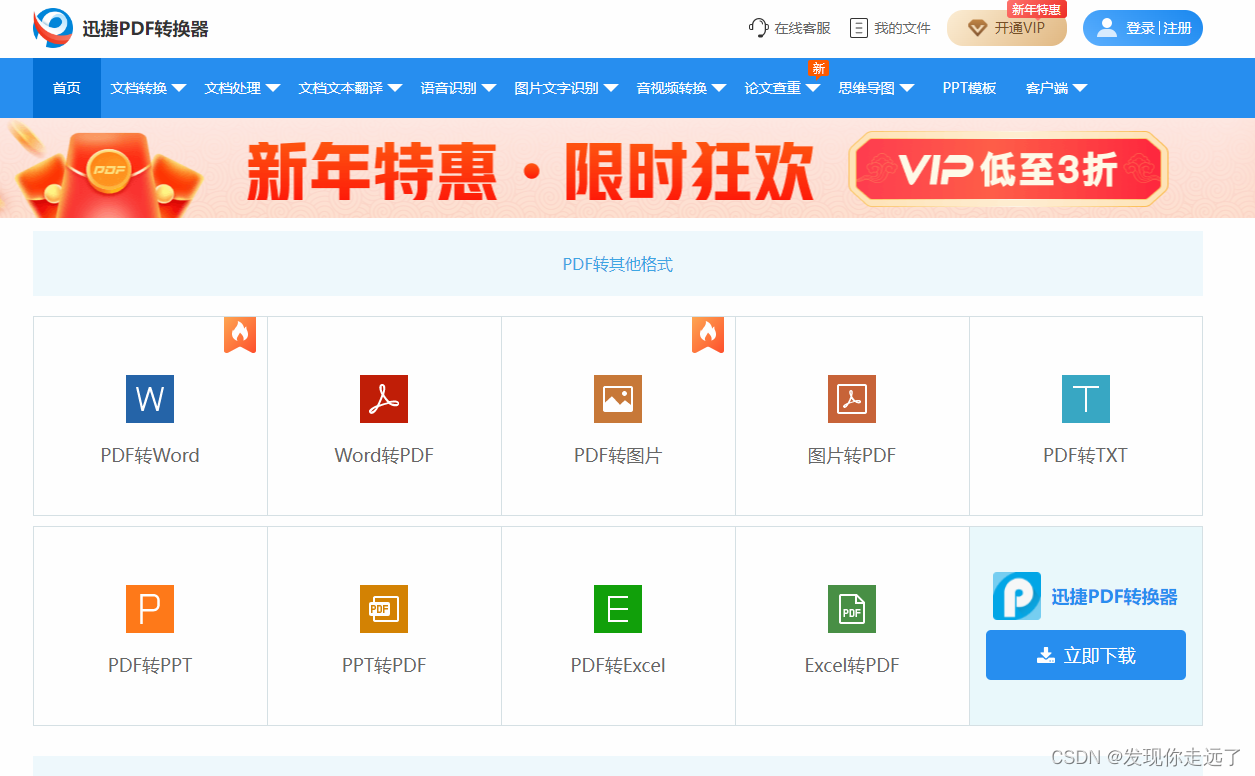Image resolution: width=1255 pixels, height=776 pixels.
Task: Click the hot flame badge on PDF转Word
Action: pos(240,335)
